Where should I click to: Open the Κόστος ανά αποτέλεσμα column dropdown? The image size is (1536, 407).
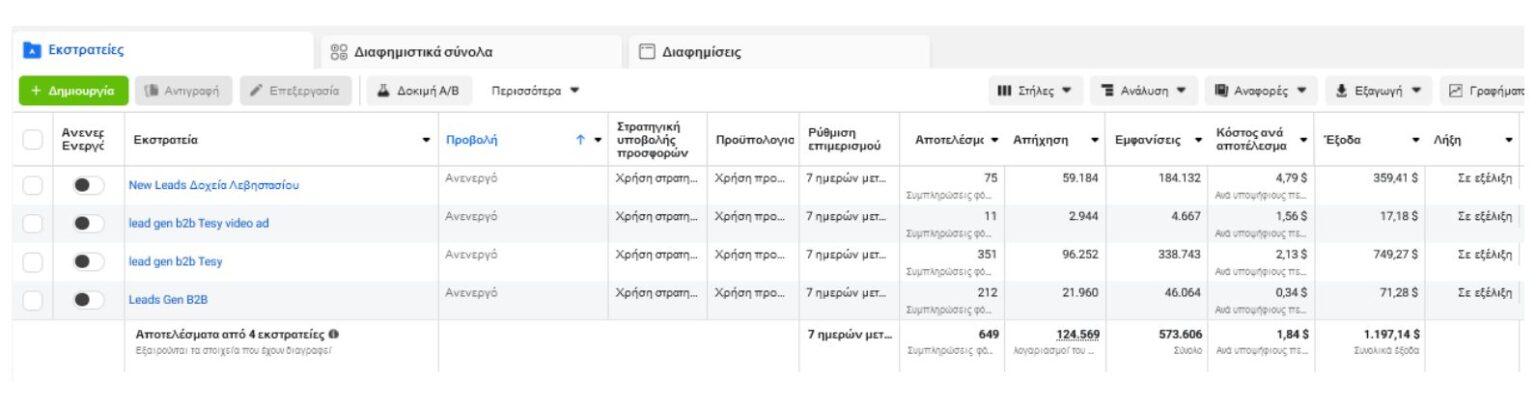click(x=1303, y=141)
